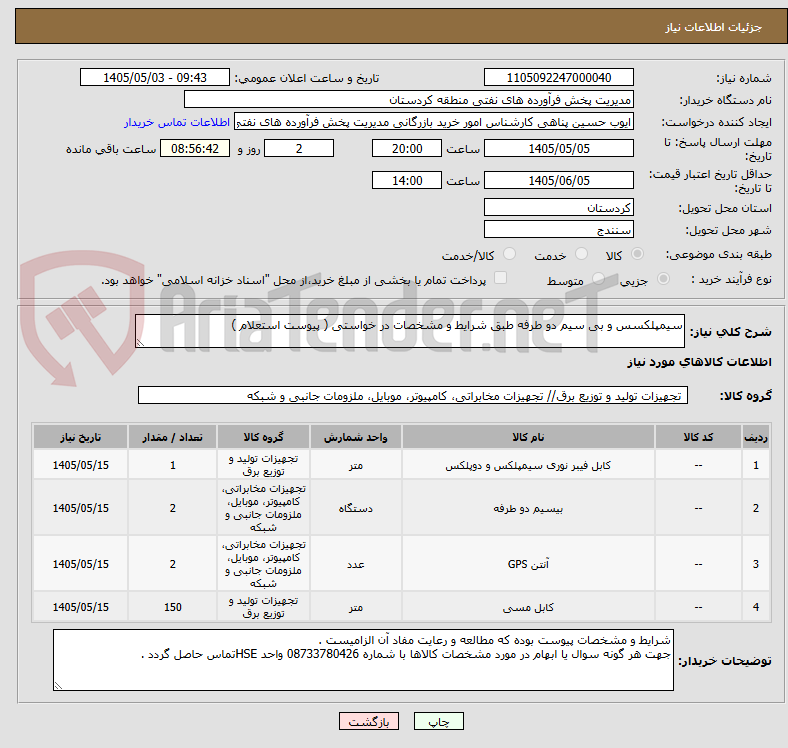This screenshot has height=748, width=788.
Task: Click the کد کالا column header
Action: tap(698, 437)
